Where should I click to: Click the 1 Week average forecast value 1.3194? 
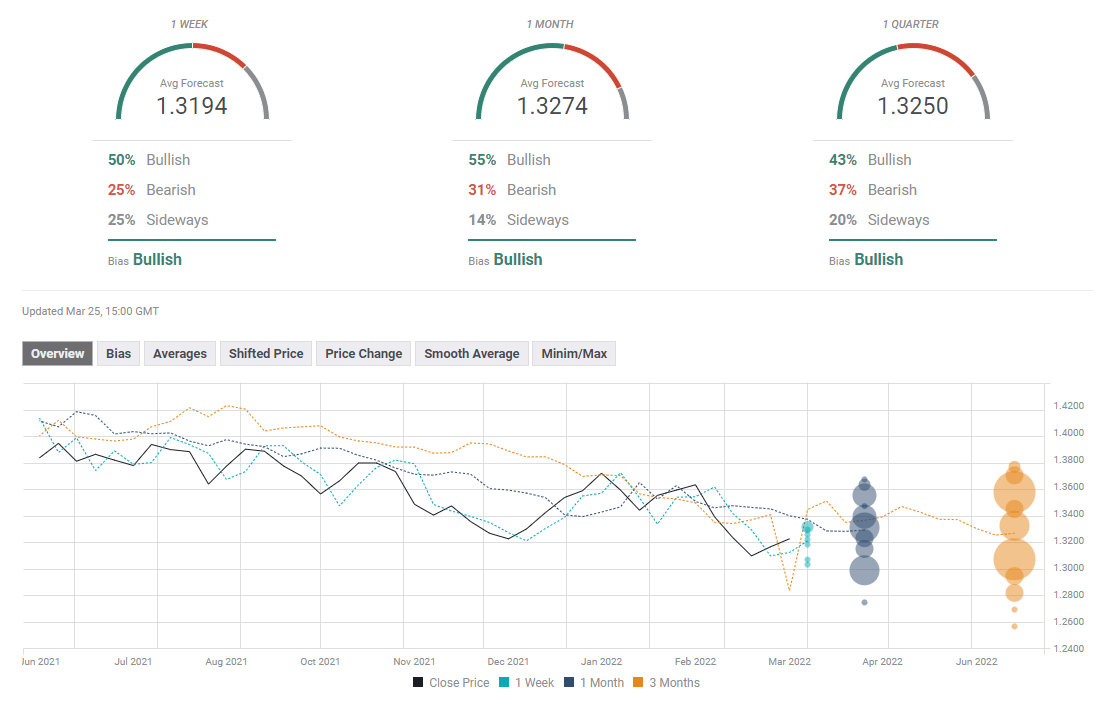192,106
